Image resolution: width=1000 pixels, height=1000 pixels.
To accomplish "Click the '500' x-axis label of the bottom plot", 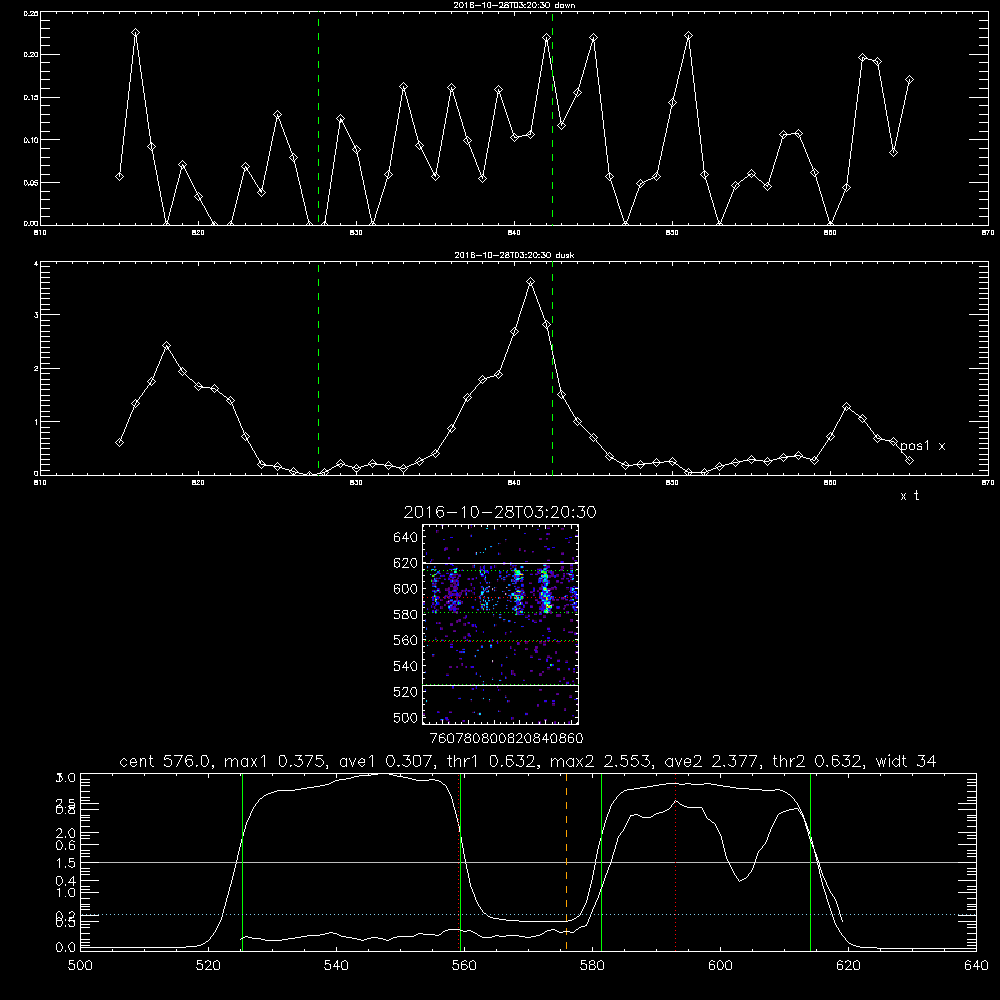I will coord(80,966).
